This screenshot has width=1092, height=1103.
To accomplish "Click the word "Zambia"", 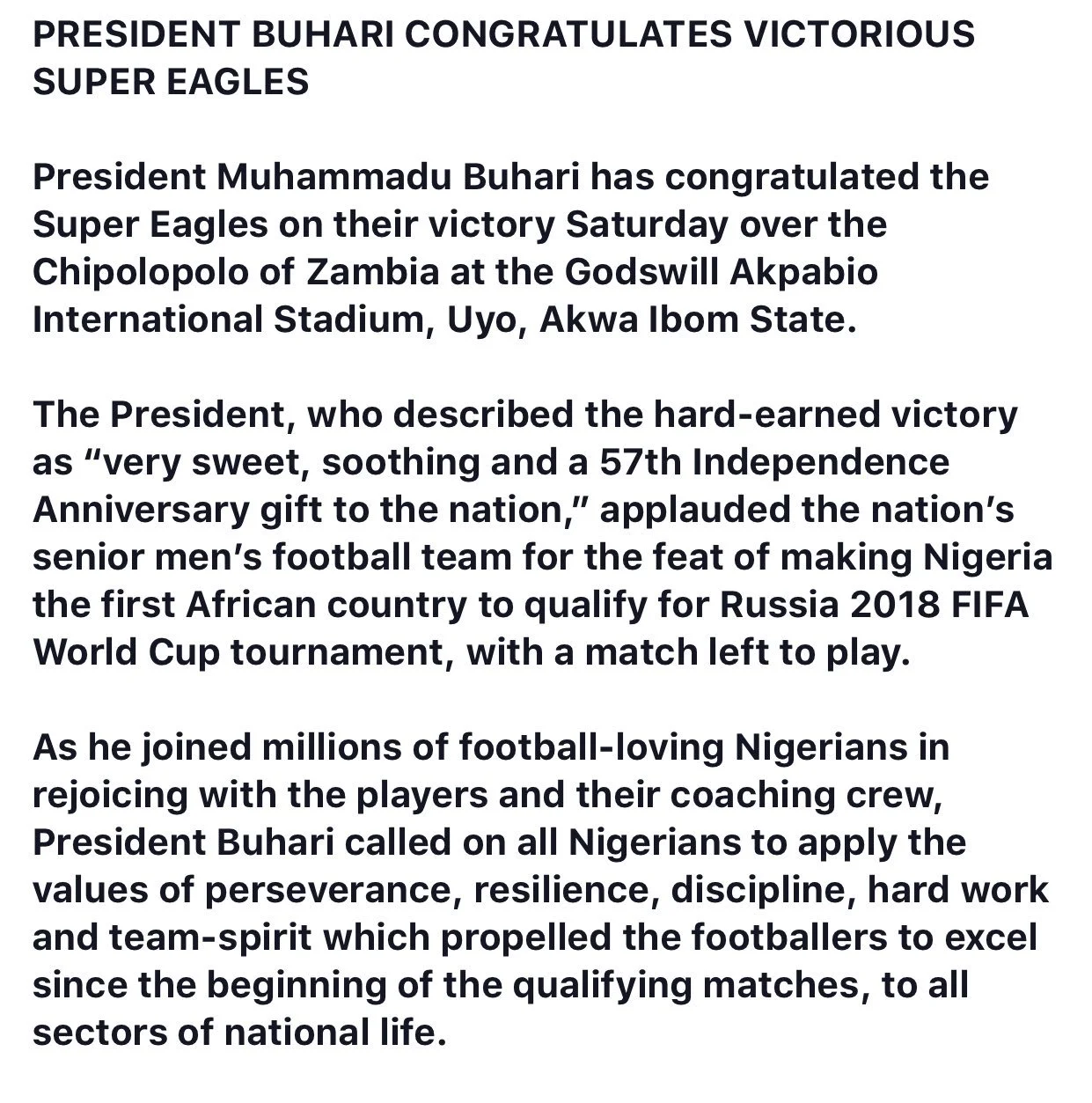I will (372, 272).
